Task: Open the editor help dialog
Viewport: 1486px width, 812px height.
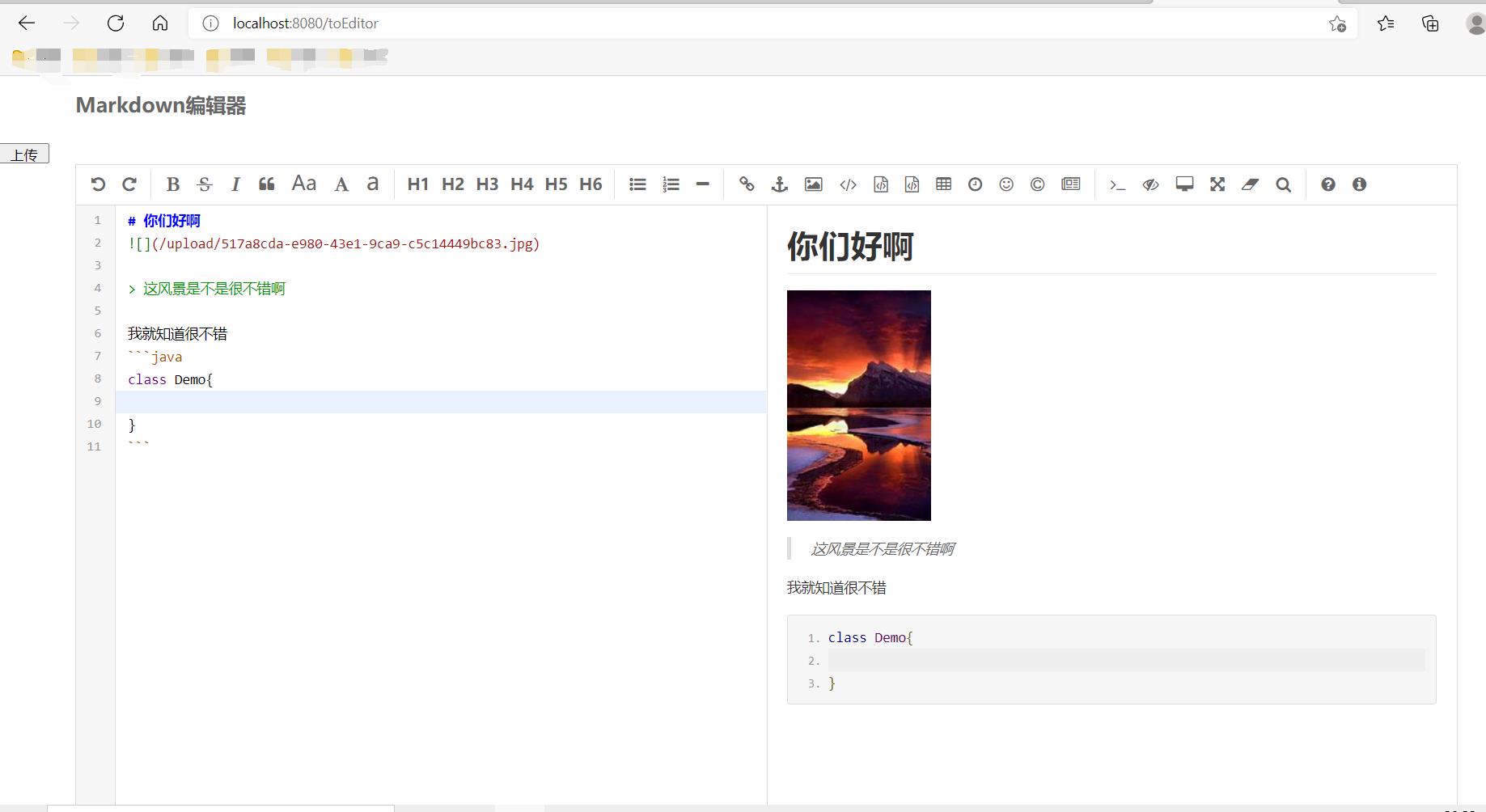Action: (1328, 184)
